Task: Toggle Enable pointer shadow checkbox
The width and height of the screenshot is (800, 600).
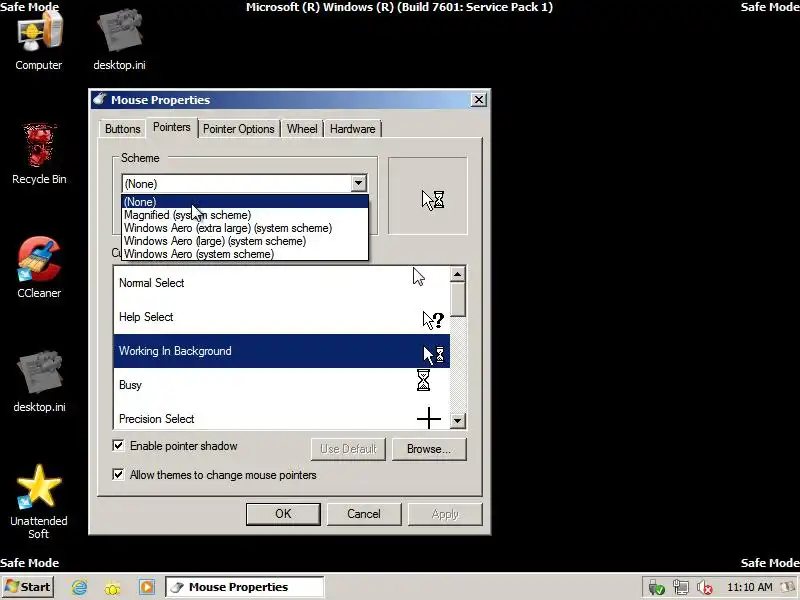Action: (x=118, y=445)
